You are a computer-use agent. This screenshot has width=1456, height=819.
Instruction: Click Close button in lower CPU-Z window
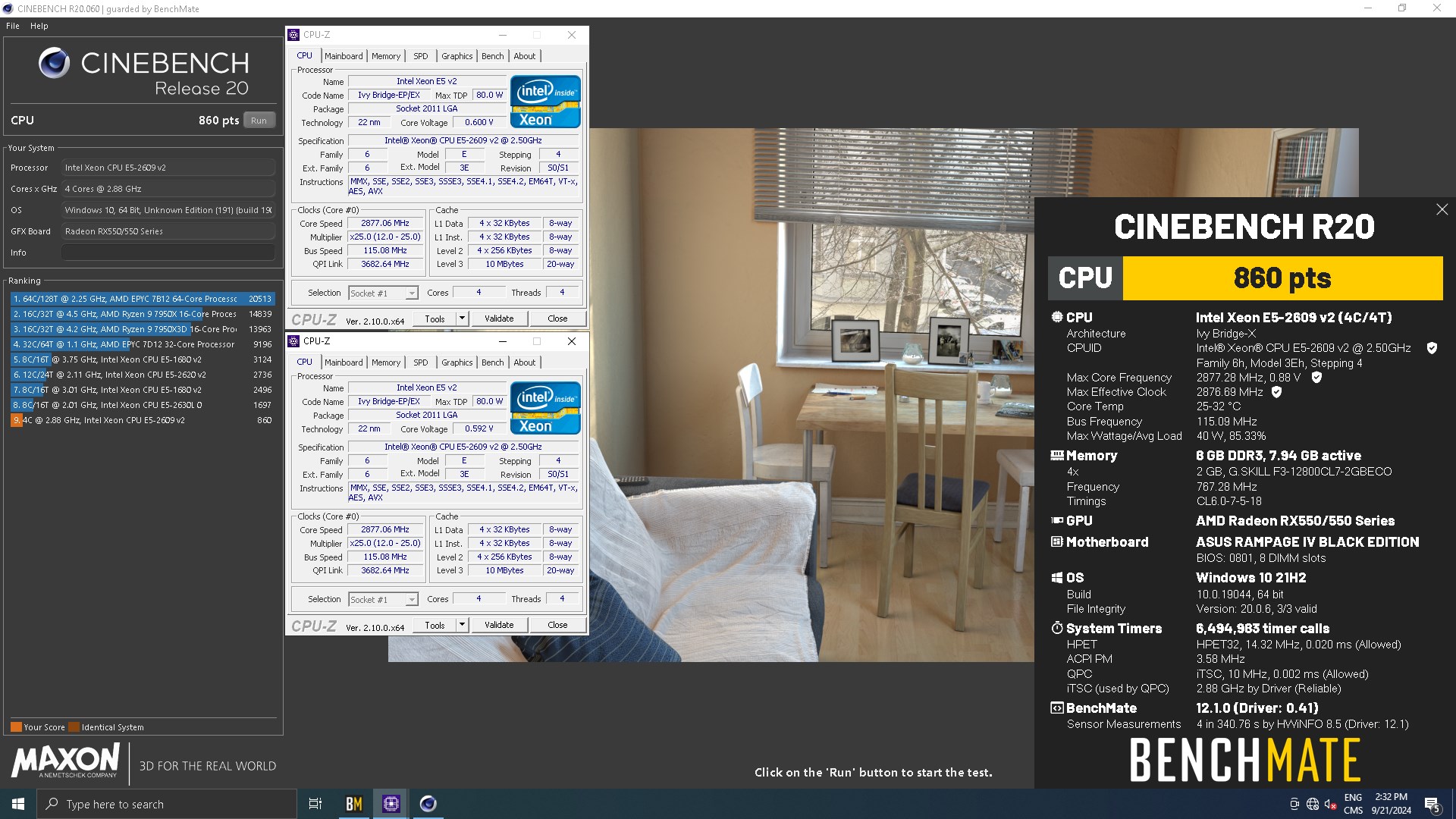click(x=557, y=625)
